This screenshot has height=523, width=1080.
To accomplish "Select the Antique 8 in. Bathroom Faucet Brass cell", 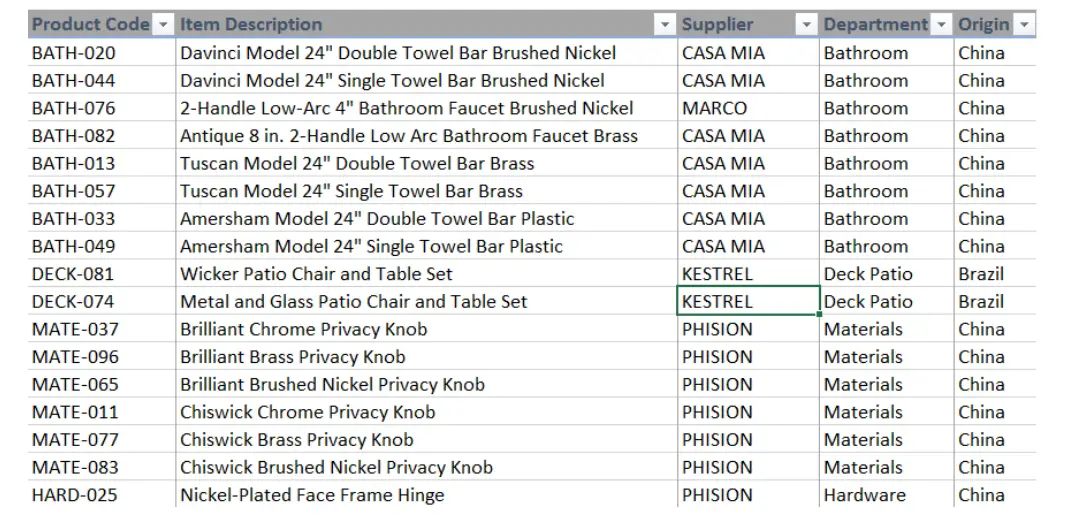I will tap(426, 136).
